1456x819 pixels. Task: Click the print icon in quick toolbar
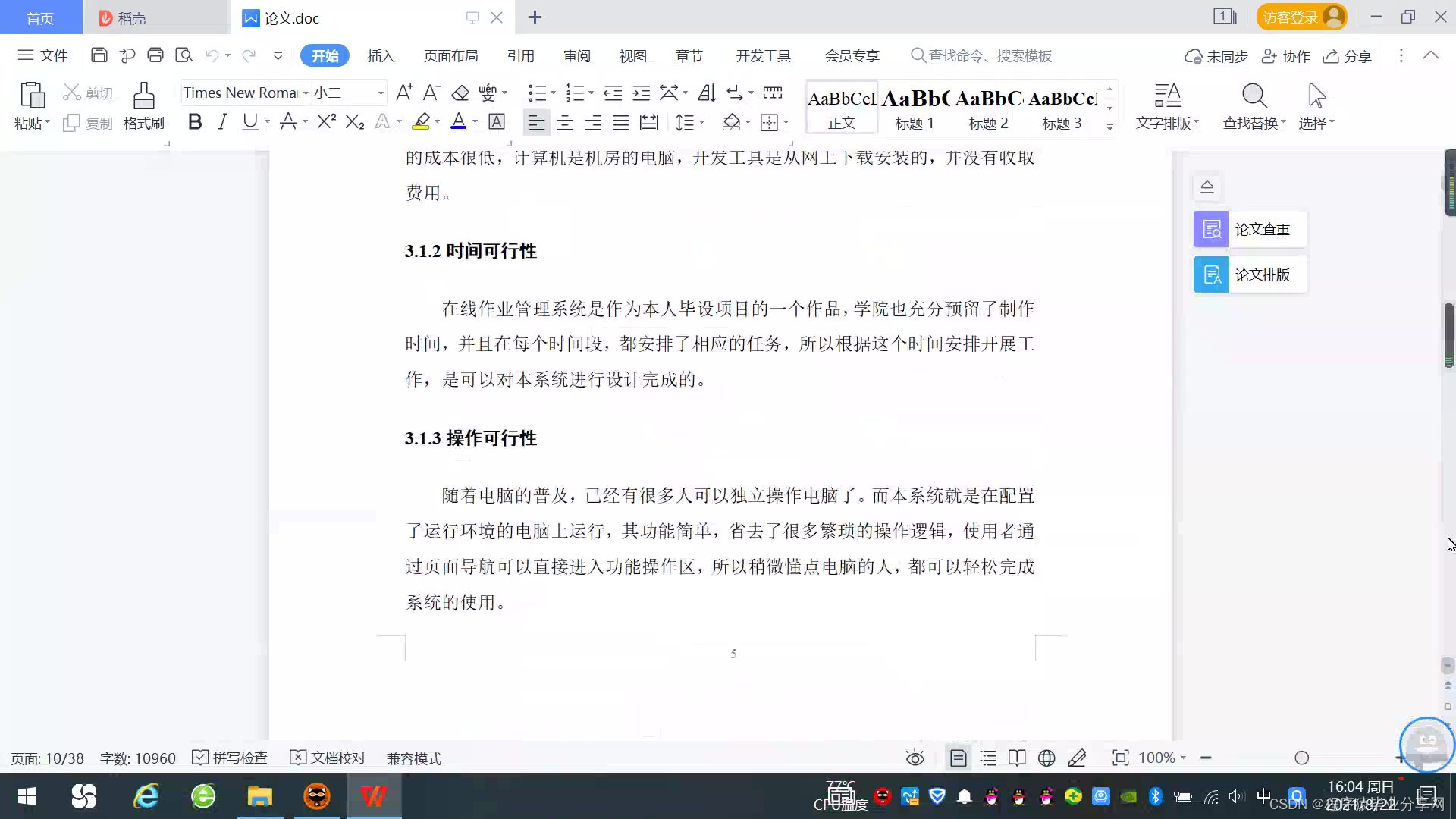pyautogui.click(x=155, y=55)
